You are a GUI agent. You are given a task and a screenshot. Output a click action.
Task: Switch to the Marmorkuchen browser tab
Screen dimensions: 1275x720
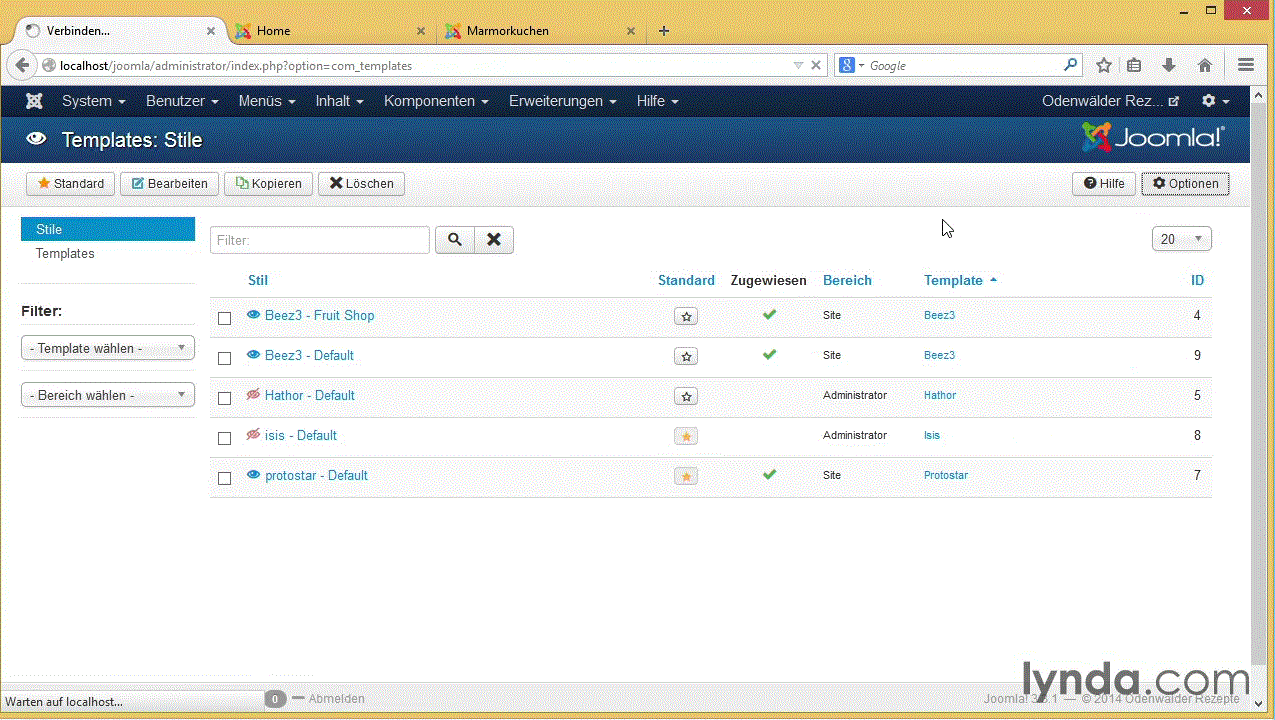(x=539, y=31)
